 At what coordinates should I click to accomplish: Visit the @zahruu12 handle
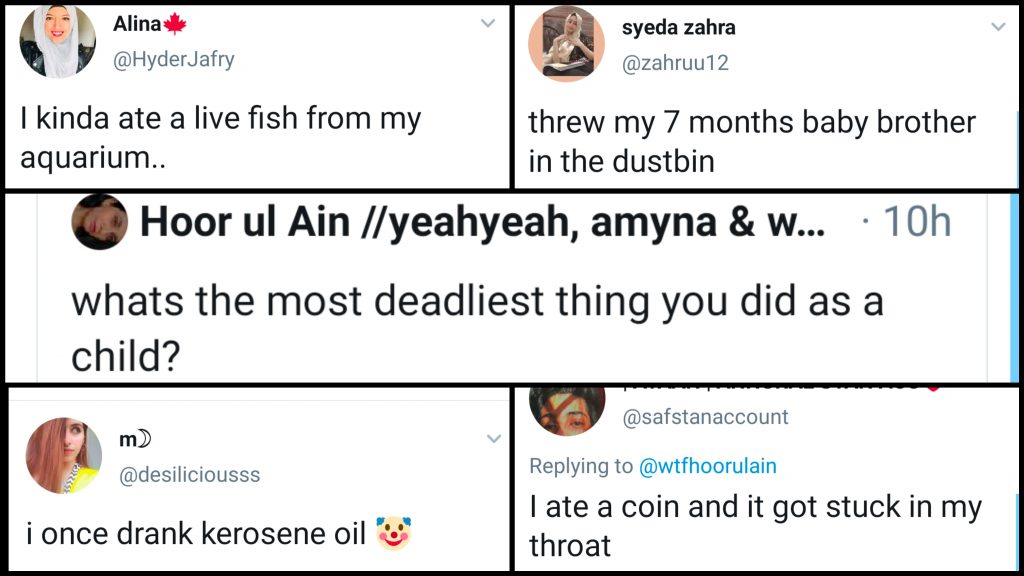tap(675, 63)
